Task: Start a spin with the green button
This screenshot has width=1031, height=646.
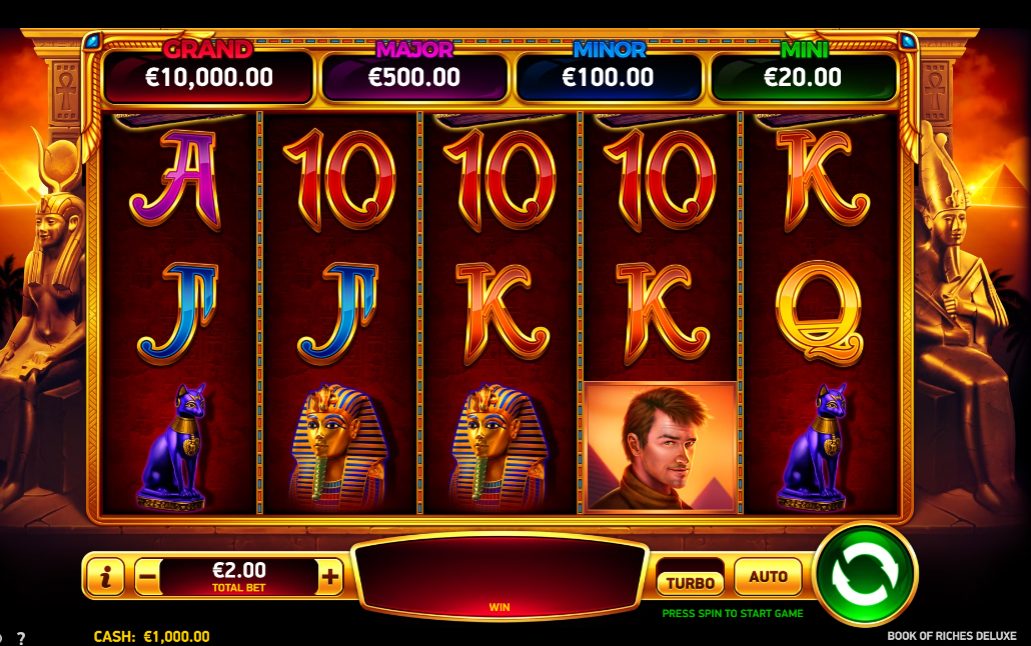Action: [x=865, y=575]
